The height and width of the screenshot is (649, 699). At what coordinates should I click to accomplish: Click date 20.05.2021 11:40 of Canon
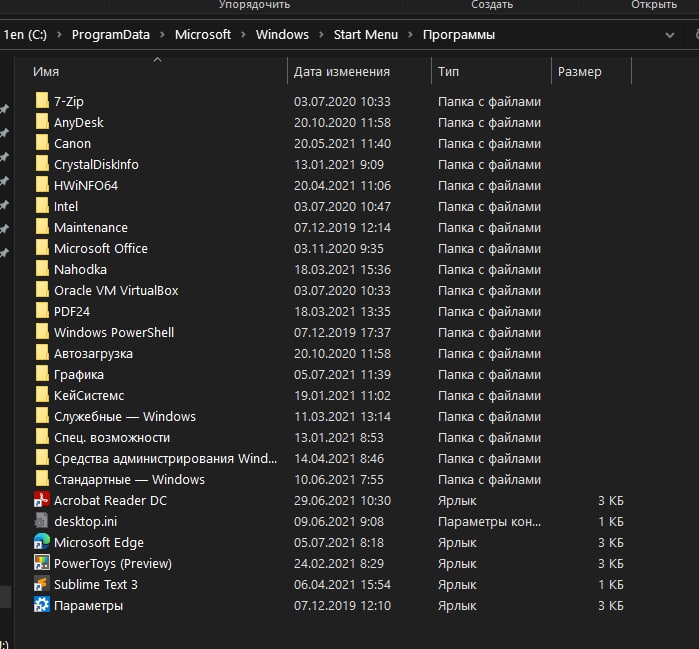pyautogui.click(x=342, y=143)
